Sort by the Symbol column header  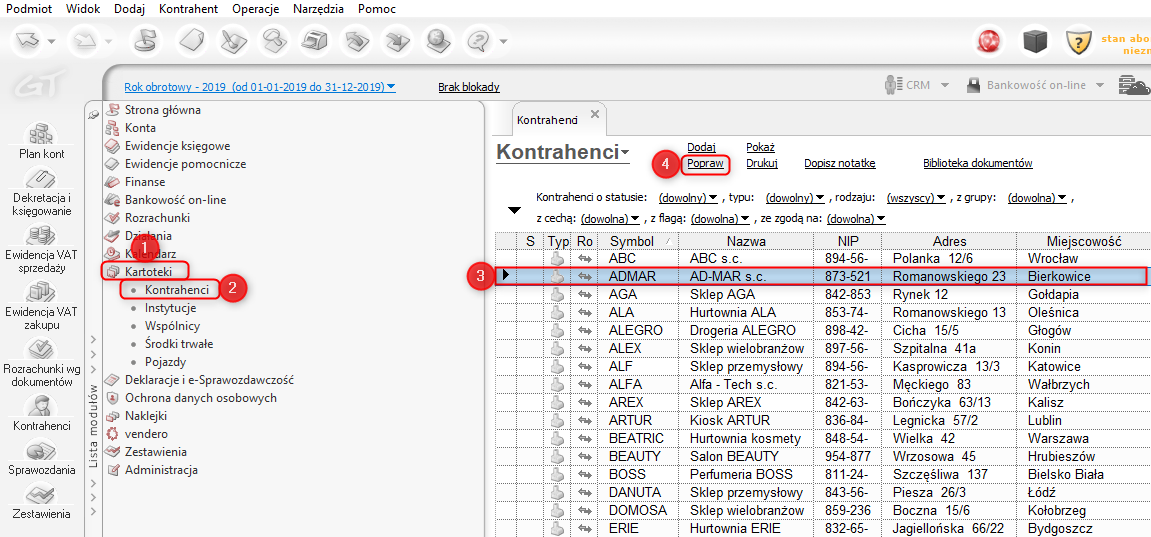pos(638,241)
